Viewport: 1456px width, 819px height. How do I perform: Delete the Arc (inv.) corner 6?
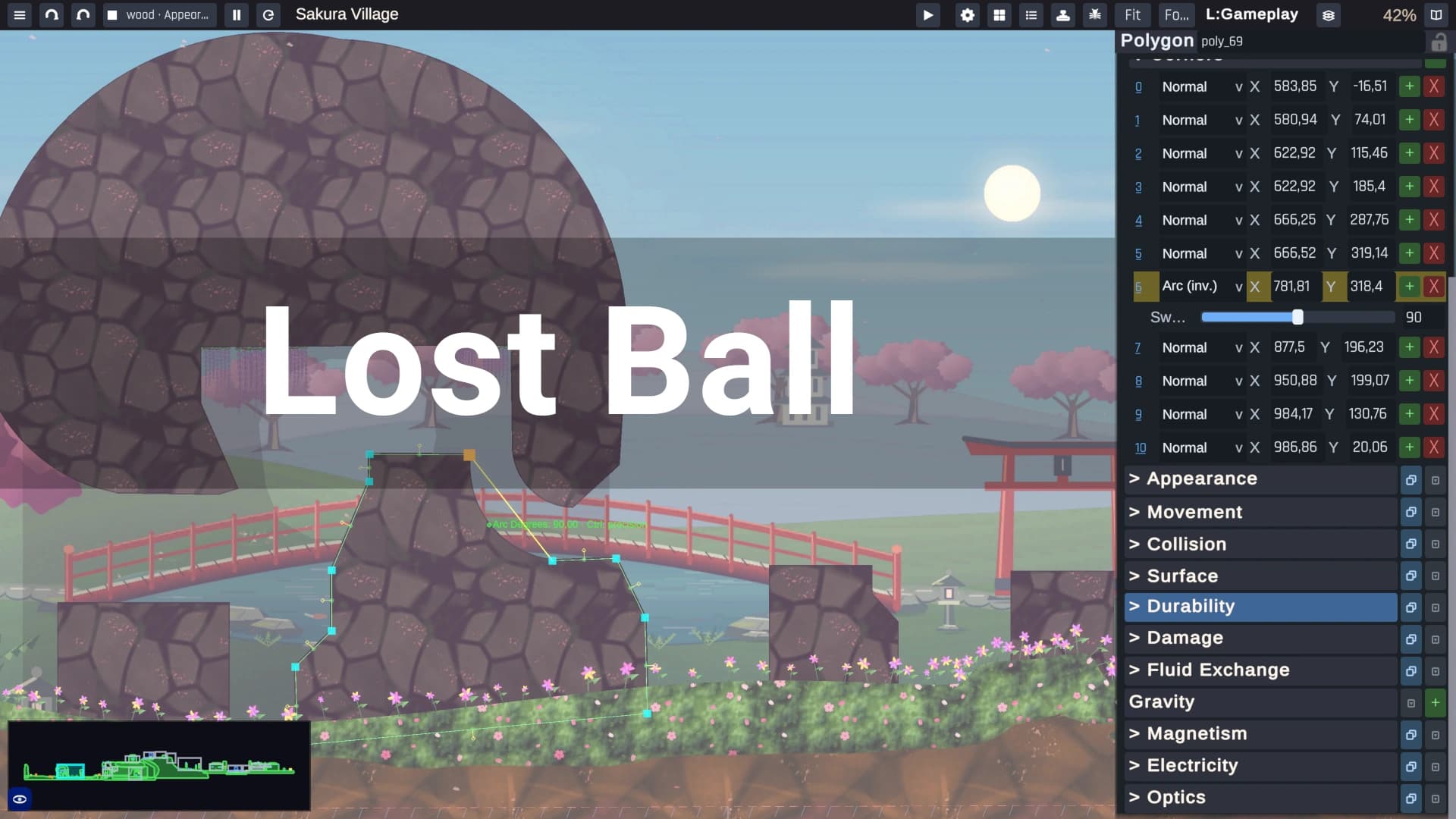[x=1433, y=287]
